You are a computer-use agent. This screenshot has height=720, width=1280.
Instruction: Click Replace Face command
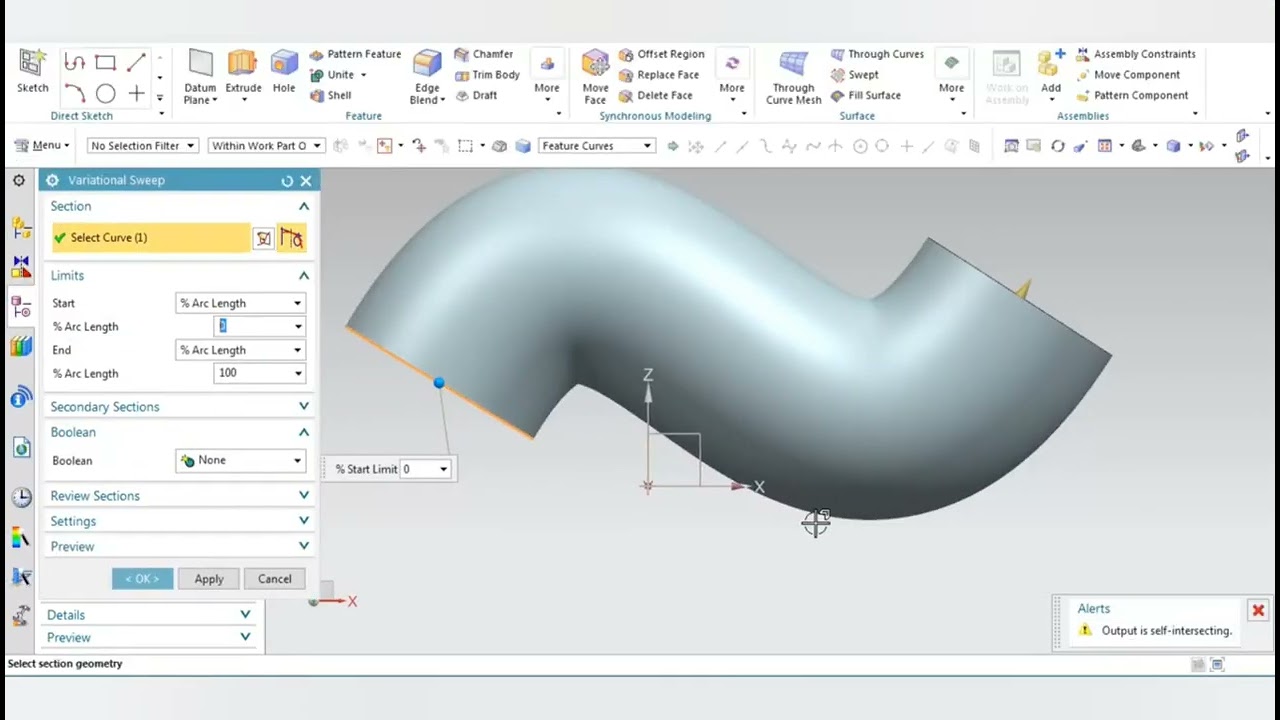coord(659,75)
